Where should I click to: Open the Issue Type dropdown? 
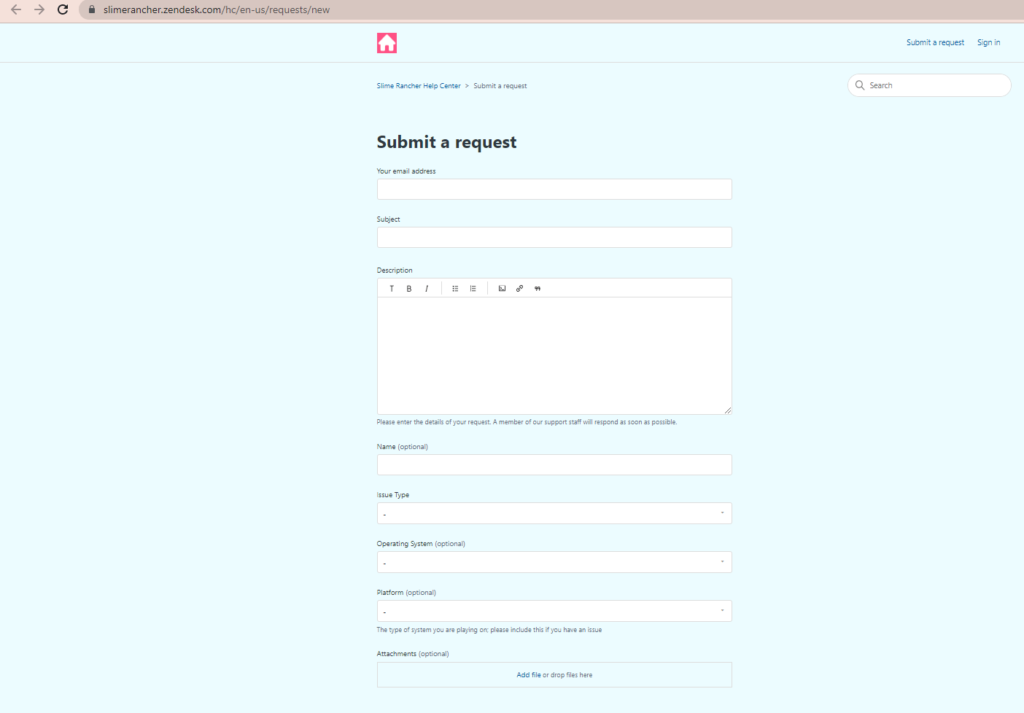(x=554, y=513)
